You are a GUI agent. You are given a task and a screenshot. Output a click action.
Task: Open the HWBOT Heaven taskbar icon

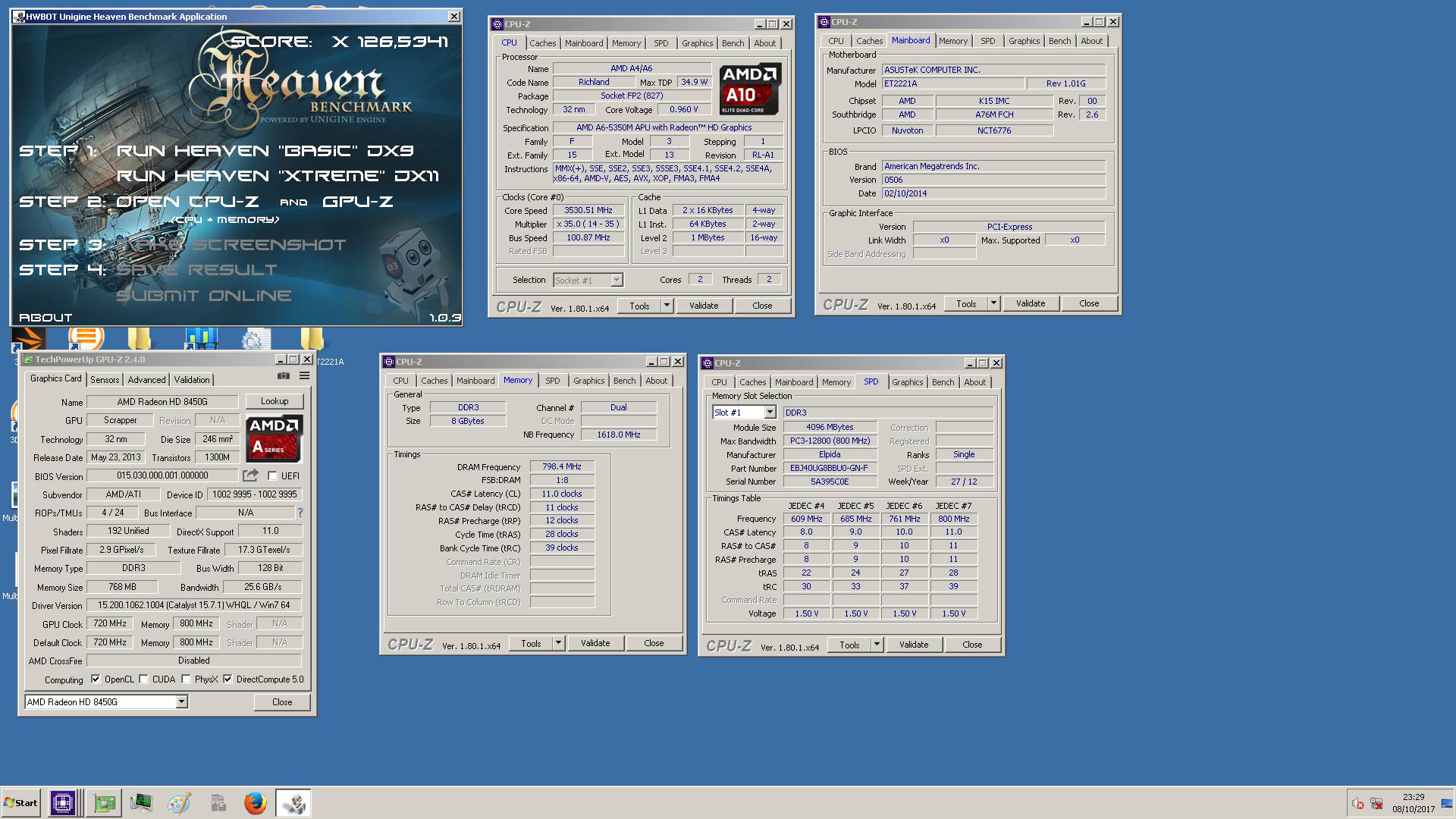[293, 803]
